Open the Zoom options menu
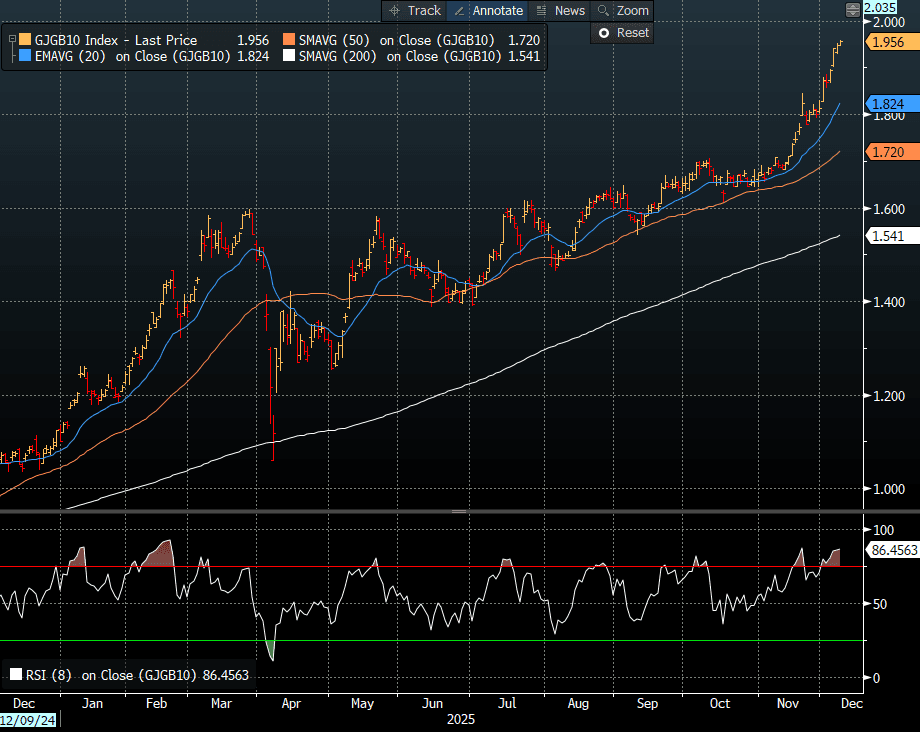Image resolution: width=920 pixels, height=732 pixels. pos(632,10)
